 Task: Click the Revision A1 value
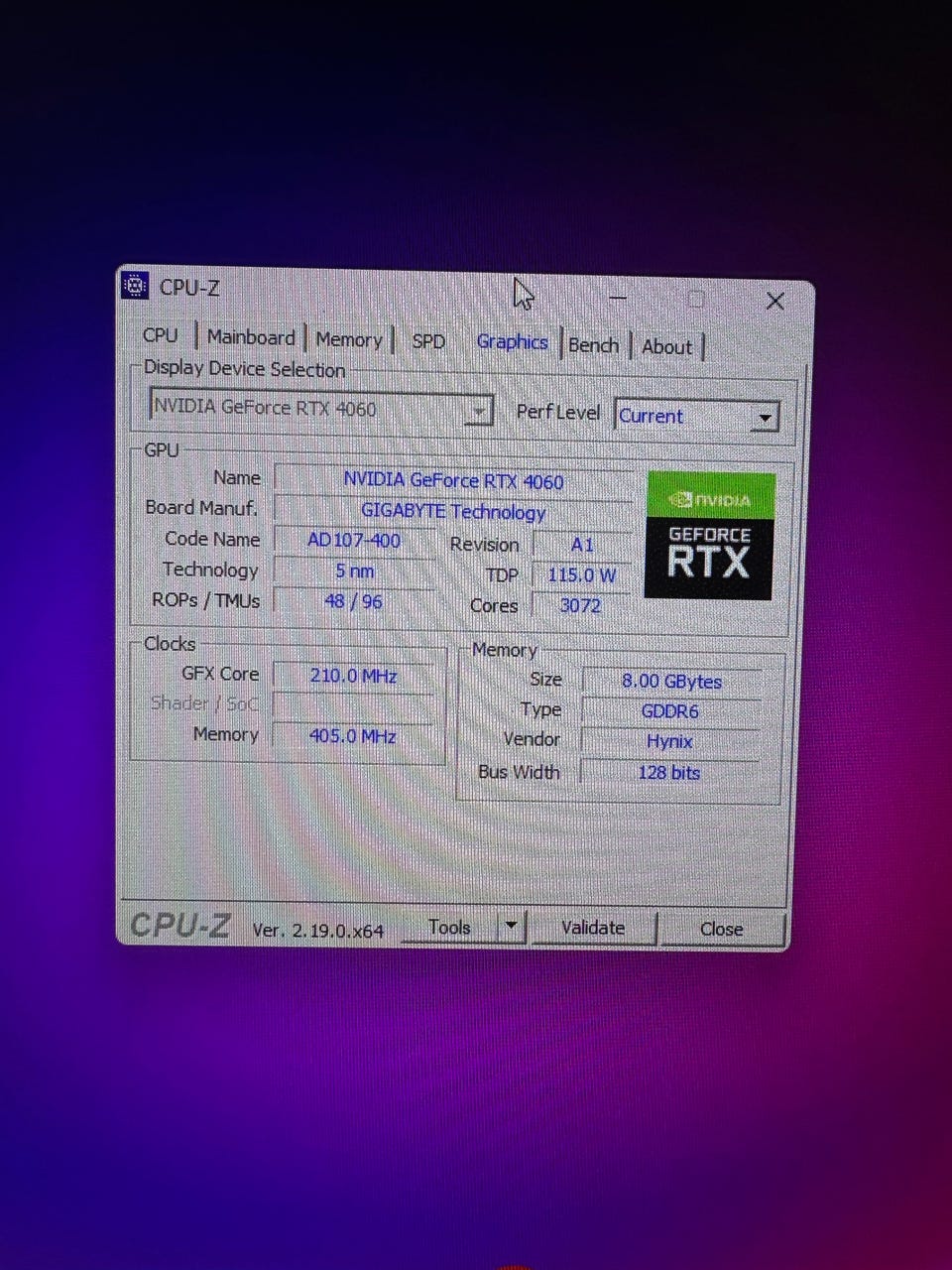tap(582, 545)
